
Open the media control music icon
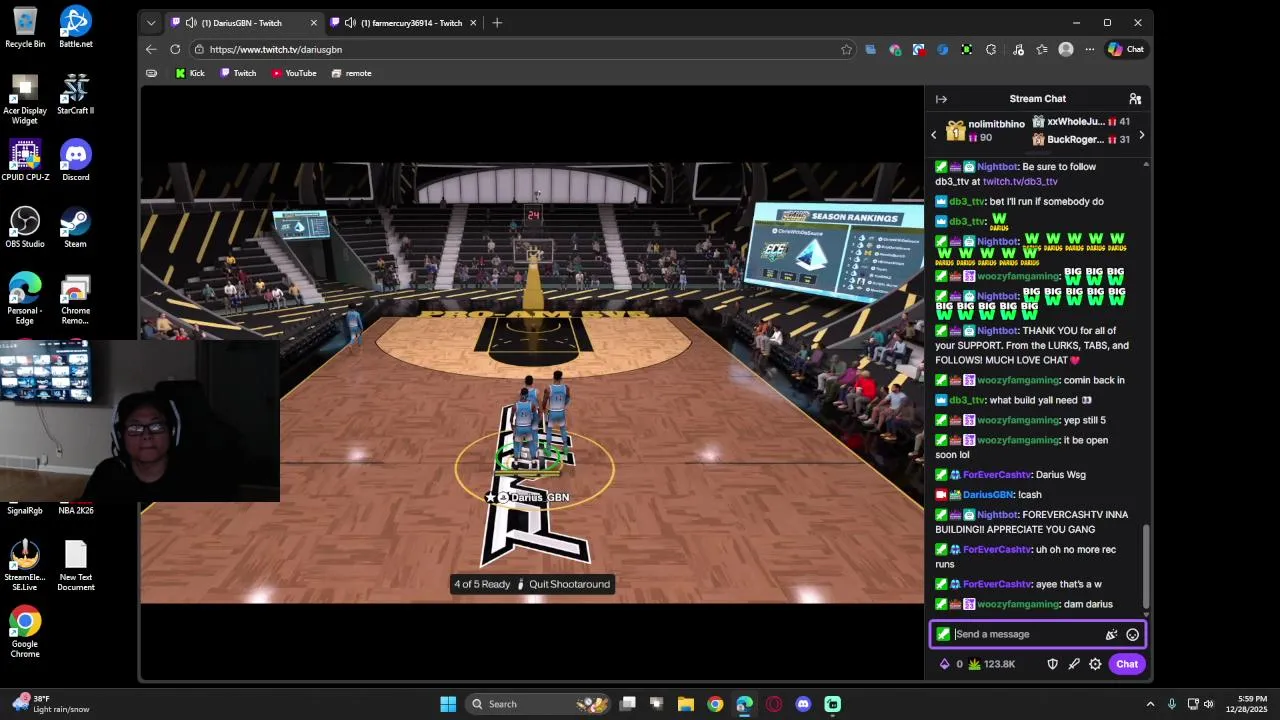[x=1017, y=49]
